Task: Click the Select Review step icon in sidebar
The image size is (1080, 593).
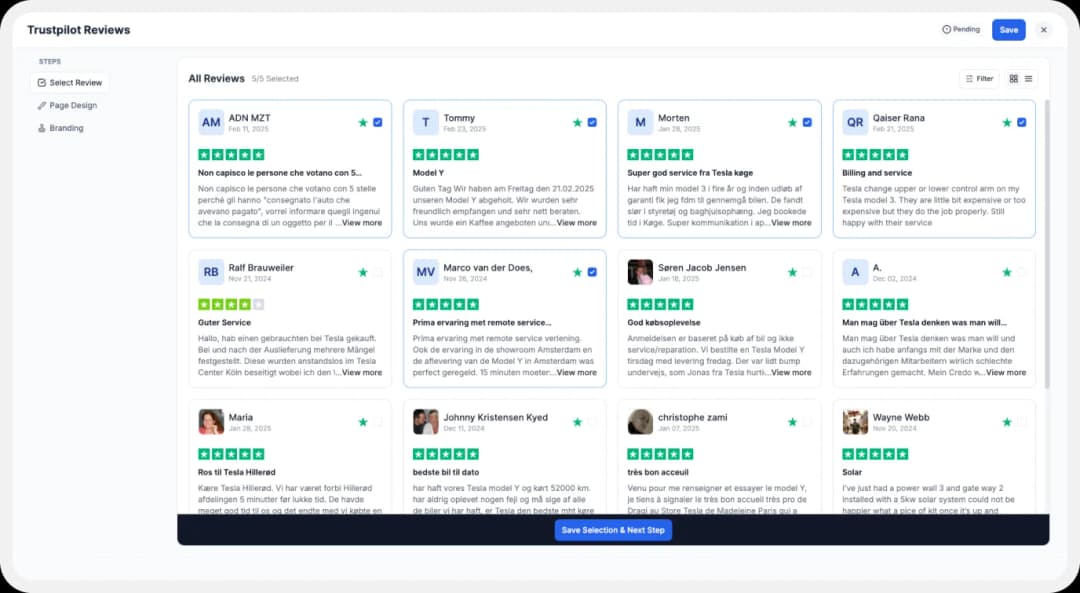Action: pyautogui.click(x=41, y=83)
